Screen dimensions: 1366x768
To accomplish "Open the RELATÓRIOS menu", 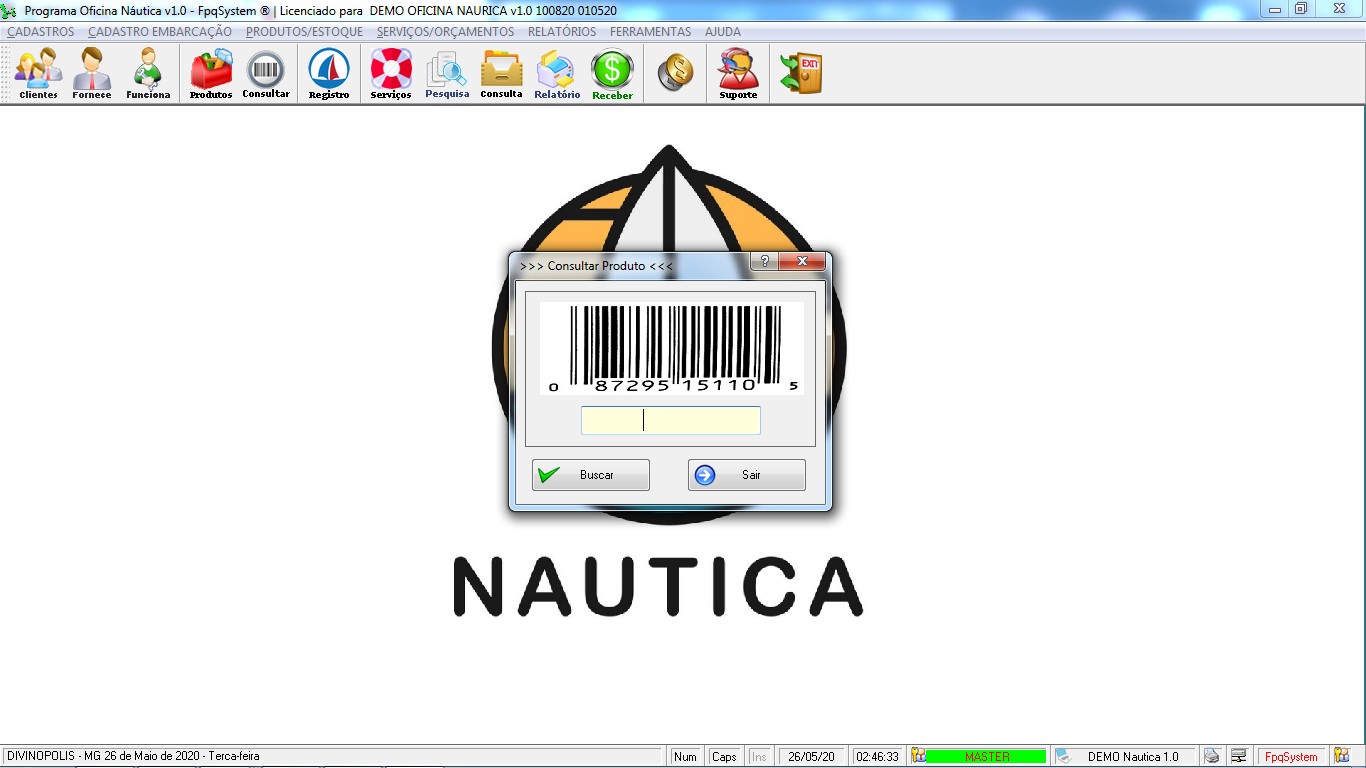I will point(562,32).
